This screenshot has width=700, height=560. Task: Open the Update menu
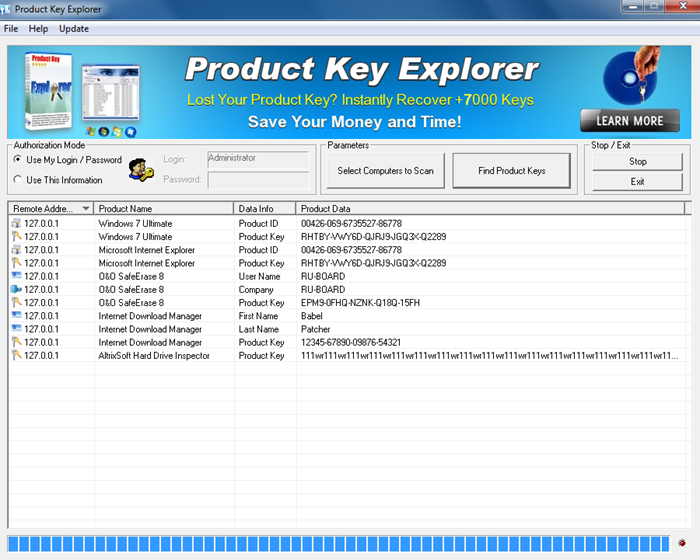(74, 29)
